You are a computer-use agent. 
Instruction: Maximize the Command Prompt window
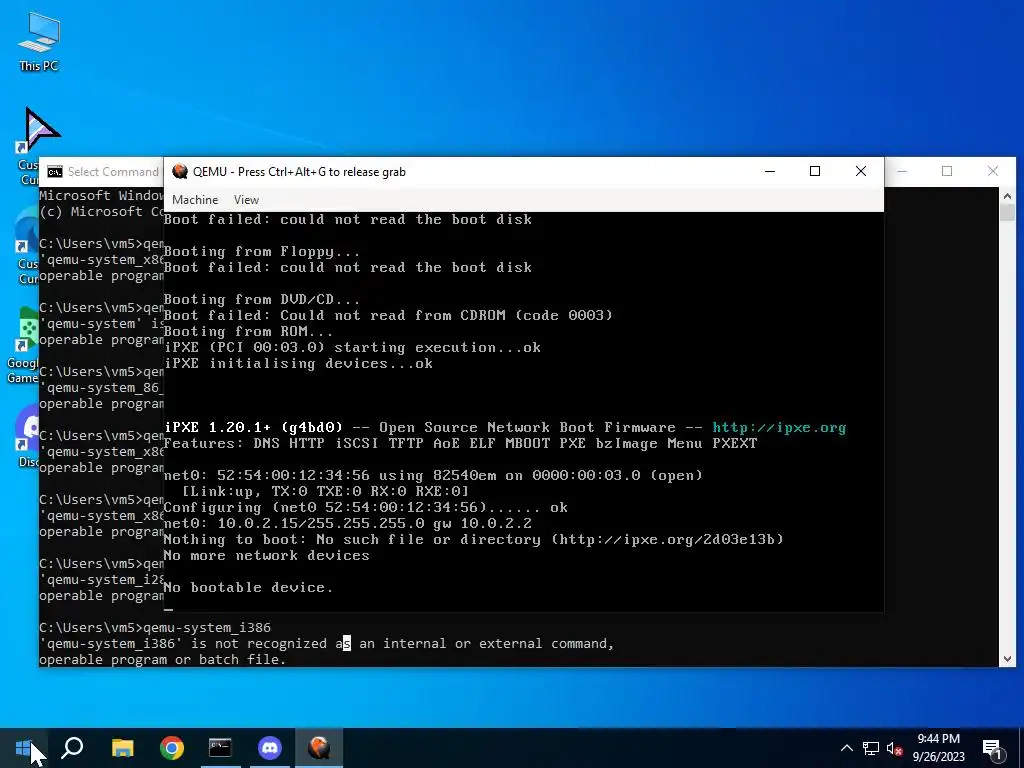pyautogui.click(x=947, y=171)
